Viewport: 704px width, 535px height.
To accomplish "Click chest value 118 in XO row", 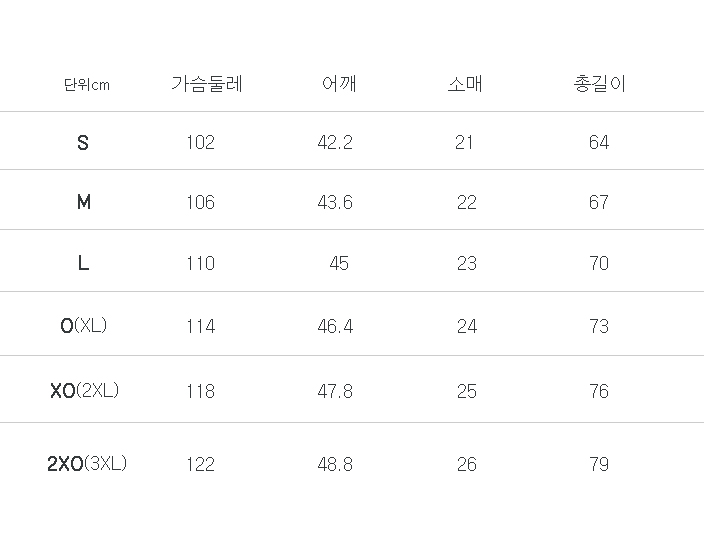I will point(200,391).
